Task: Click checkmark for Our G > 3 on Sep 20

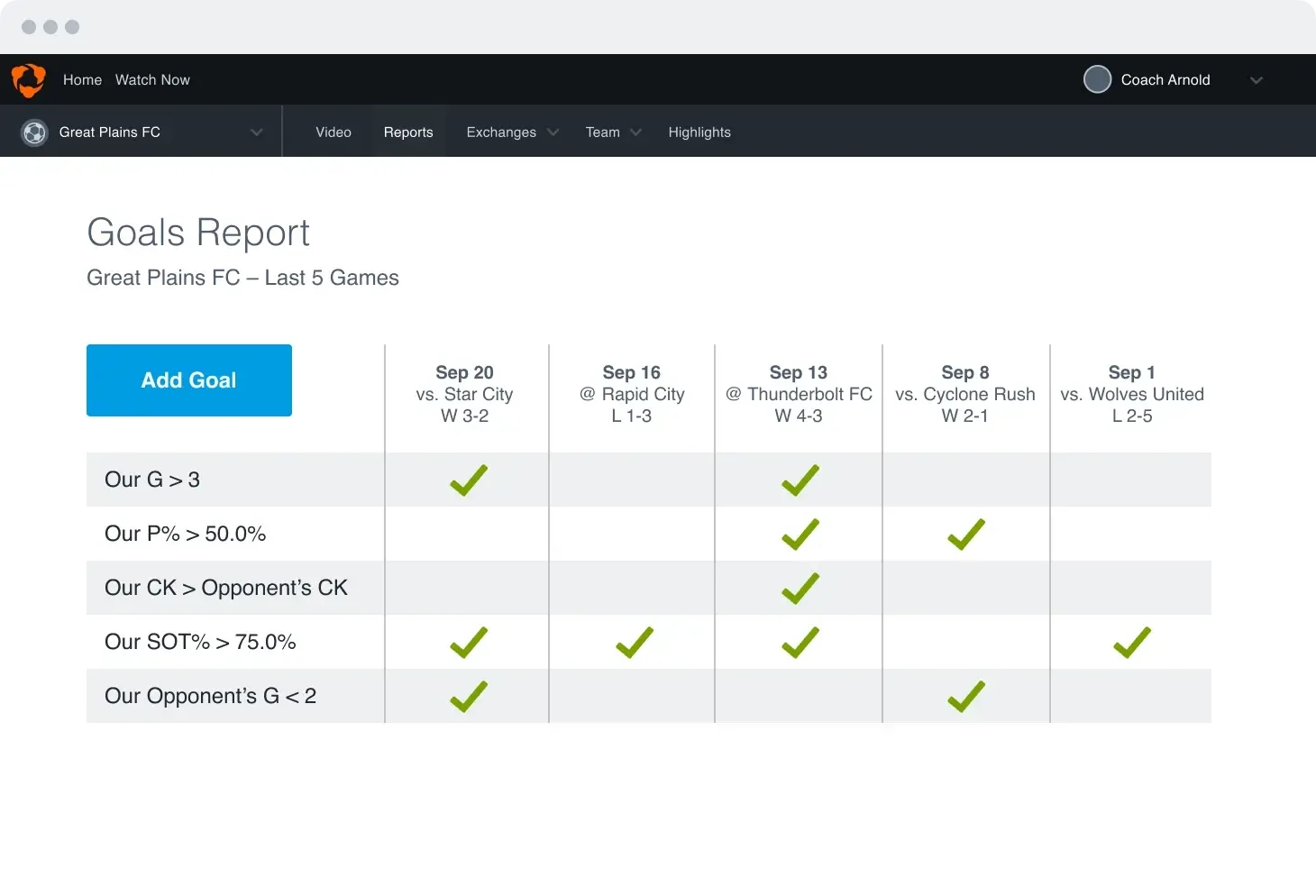Action: (468, 480)
